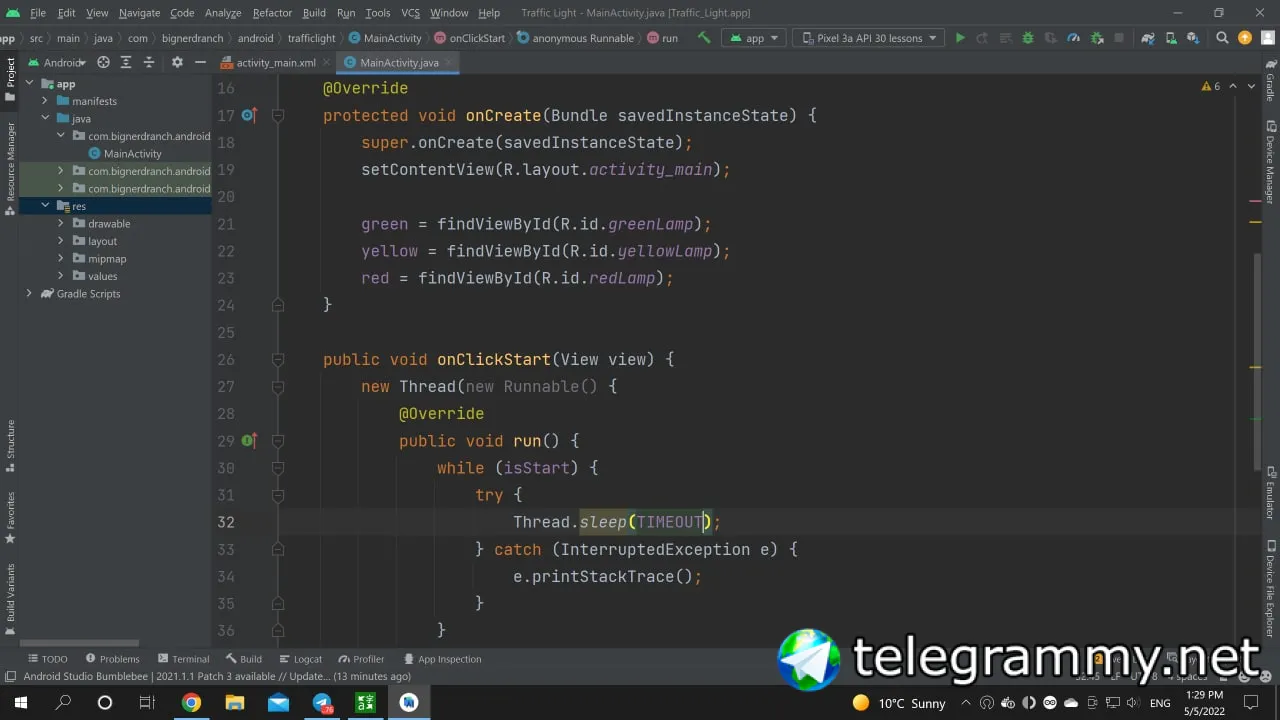Click override gutter icon on line 29
Viewport: 1280px width, 720px height.
pyautogui.click(x=249, y=440)
